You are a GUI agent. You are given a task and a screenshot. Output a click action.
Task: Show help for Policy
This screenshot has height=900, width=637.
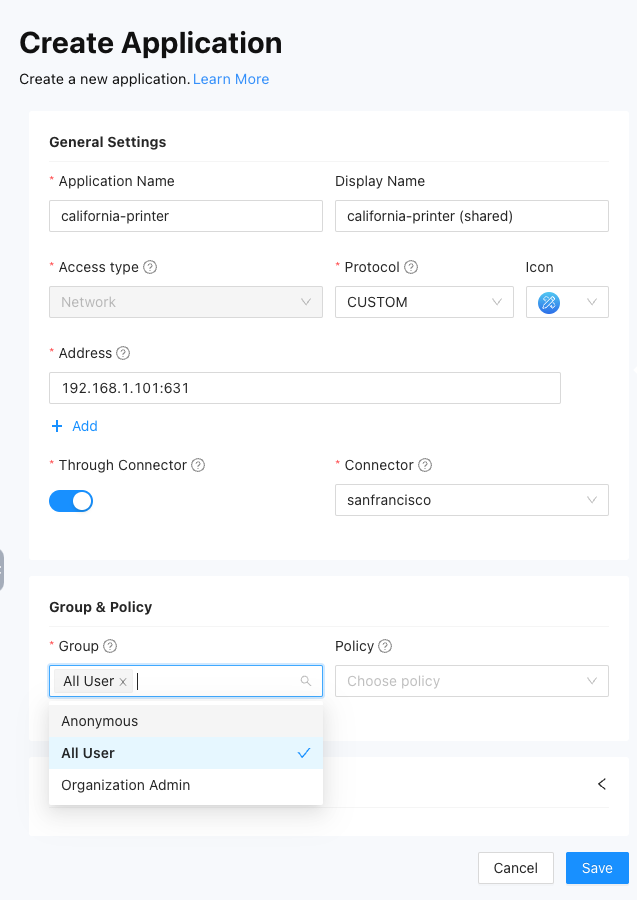point(385,646)
